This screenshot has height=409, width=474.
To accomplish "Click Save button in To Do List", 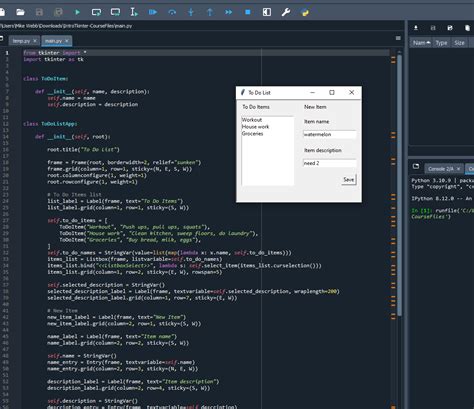I will tap(349, 180).
